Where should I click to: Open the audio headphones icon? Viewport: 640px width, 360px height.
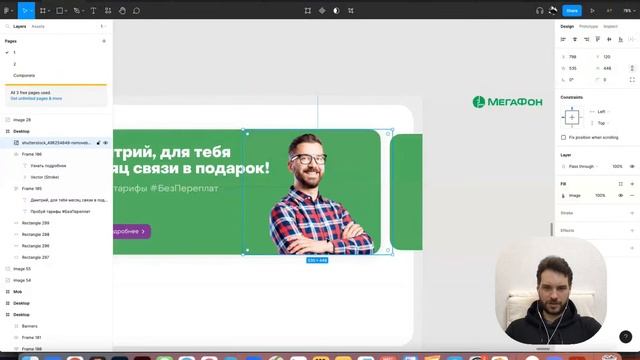point(540,11)
